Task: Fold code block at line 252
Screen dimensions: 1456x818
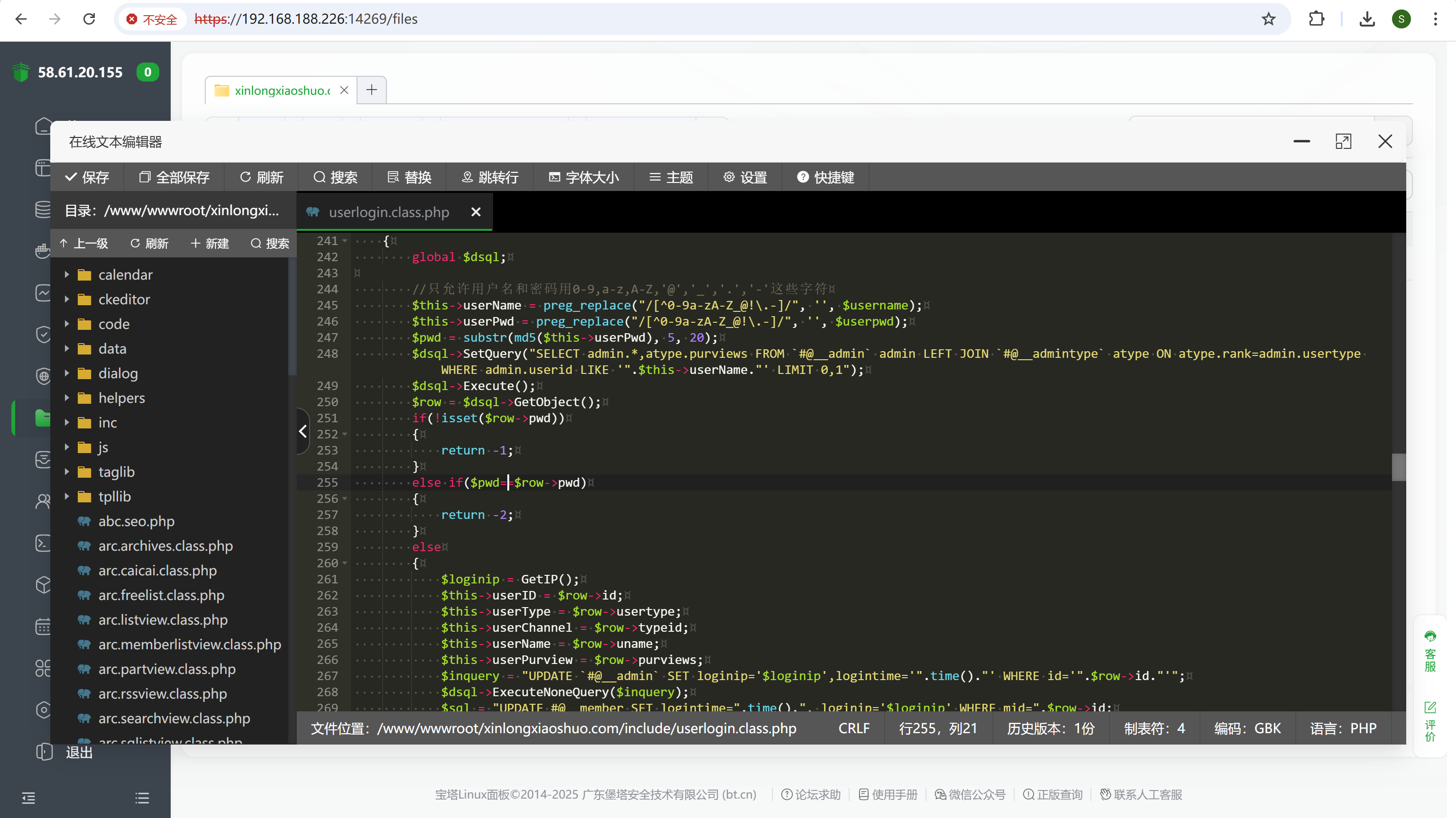Action: [x=345, y=435]
